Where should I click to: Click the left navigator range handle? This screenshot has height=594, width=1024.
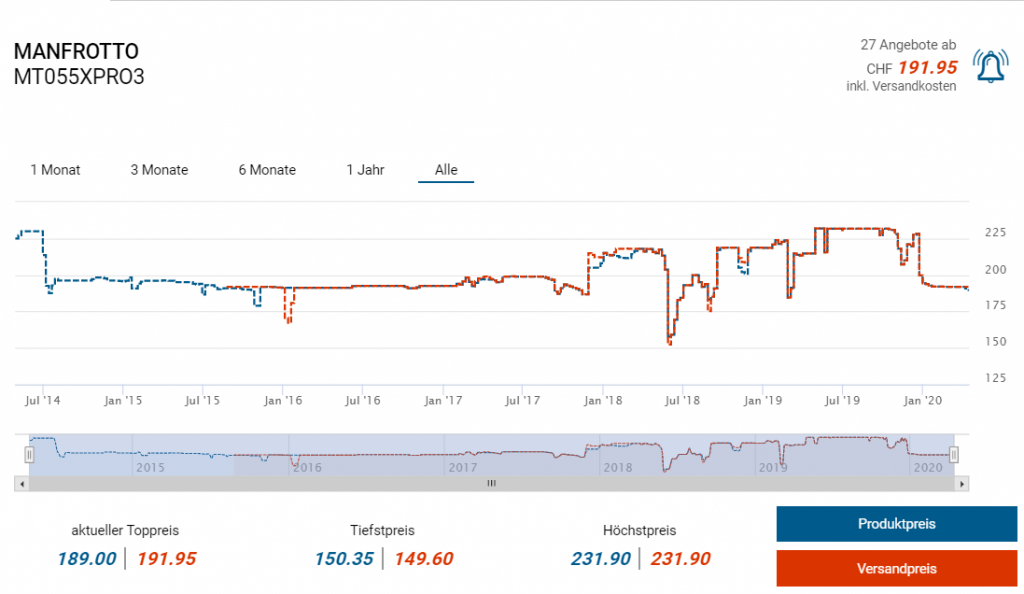(30, 454)
